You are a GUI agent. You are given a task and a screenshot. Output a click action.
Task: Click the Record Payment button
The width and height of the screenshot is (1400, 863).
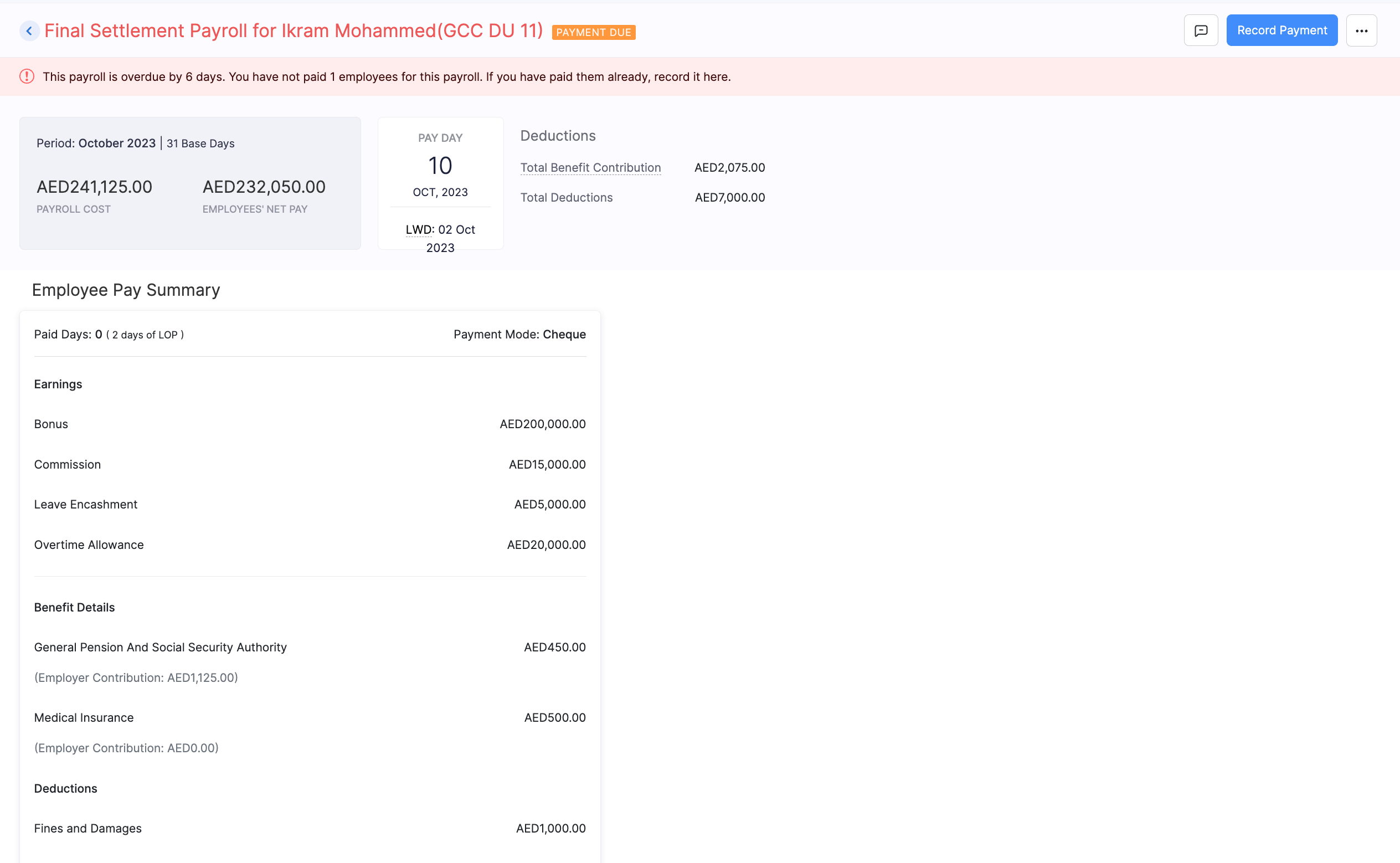pos(1281,31)
